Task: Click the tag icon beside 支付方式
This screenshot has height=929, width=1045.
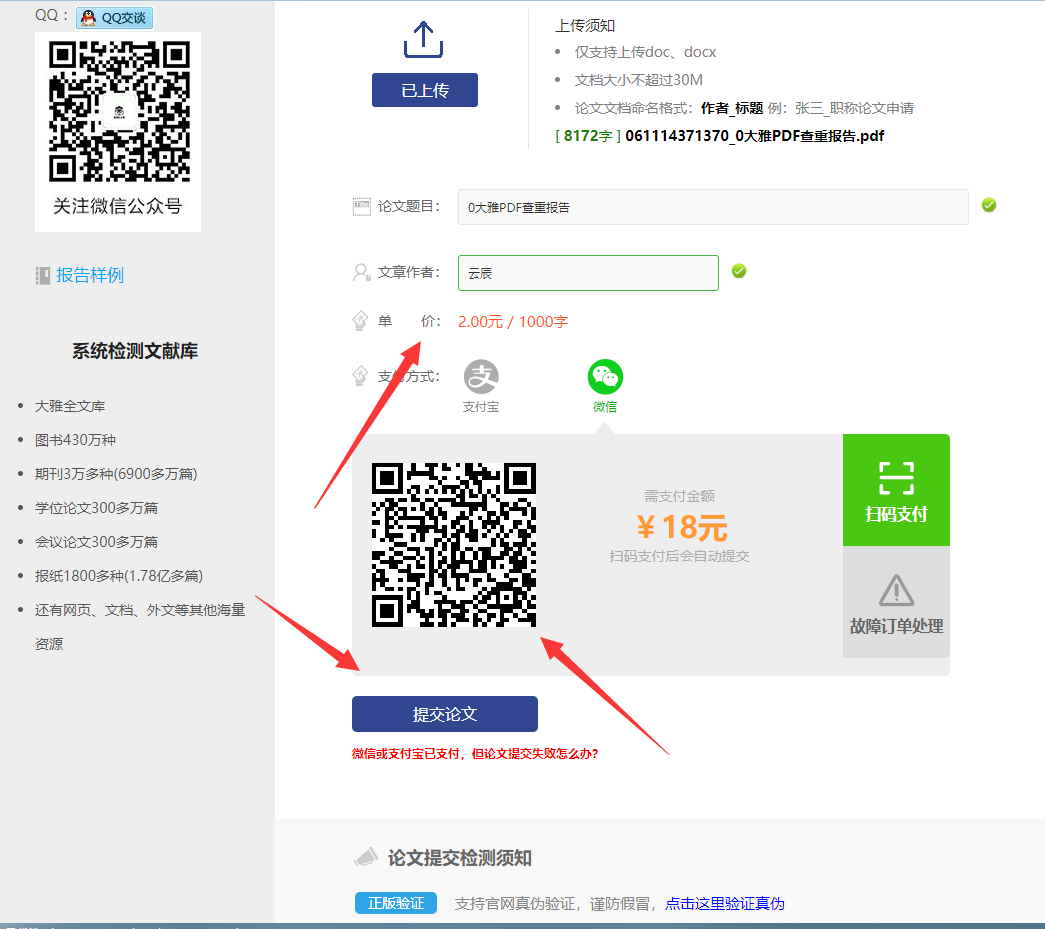Action: click(x=360, y=376)
